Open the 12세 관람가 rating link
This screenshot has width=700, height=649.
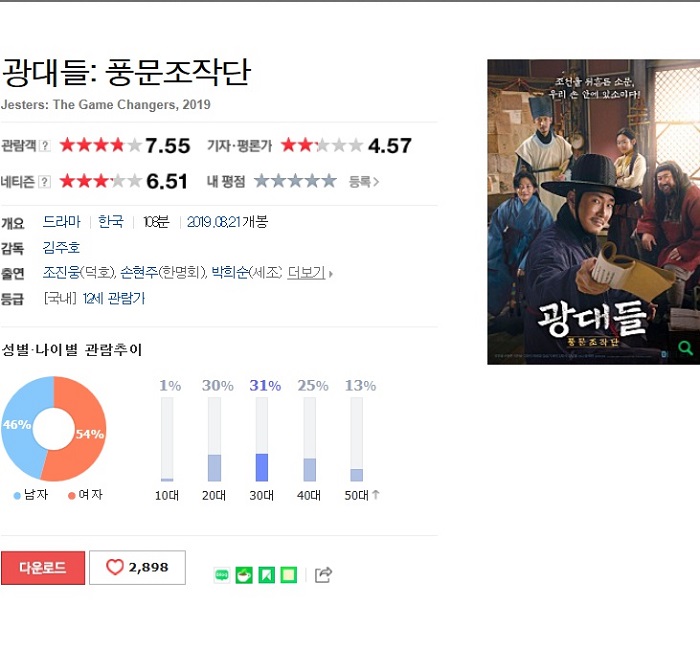[x=114, y=298]
